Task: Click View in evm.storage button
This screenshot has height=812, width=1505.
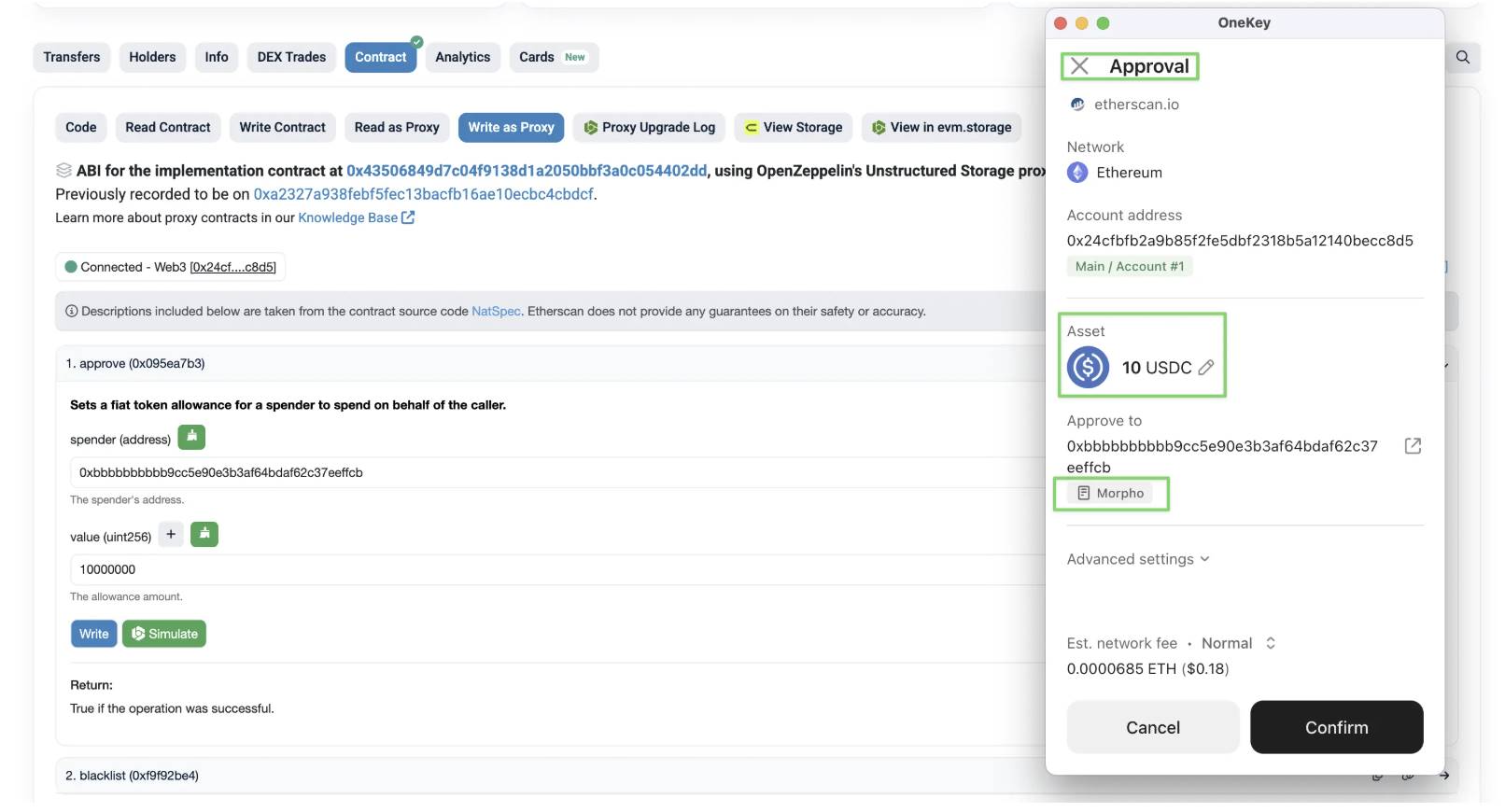Action: pyautogui.click(x=942, y=127)
